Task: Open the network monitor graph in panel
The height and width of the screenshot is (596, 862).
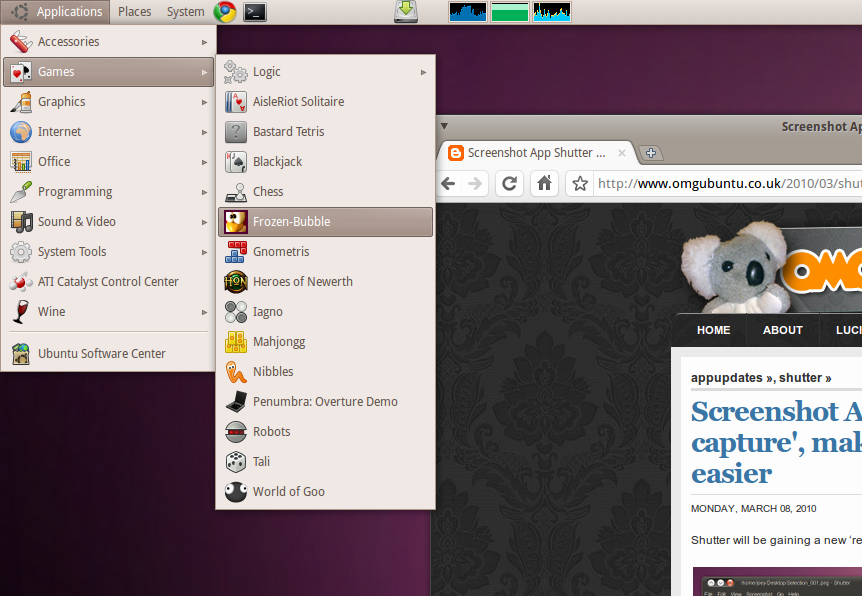Action: pyautogui.click(x=552, y=12)
